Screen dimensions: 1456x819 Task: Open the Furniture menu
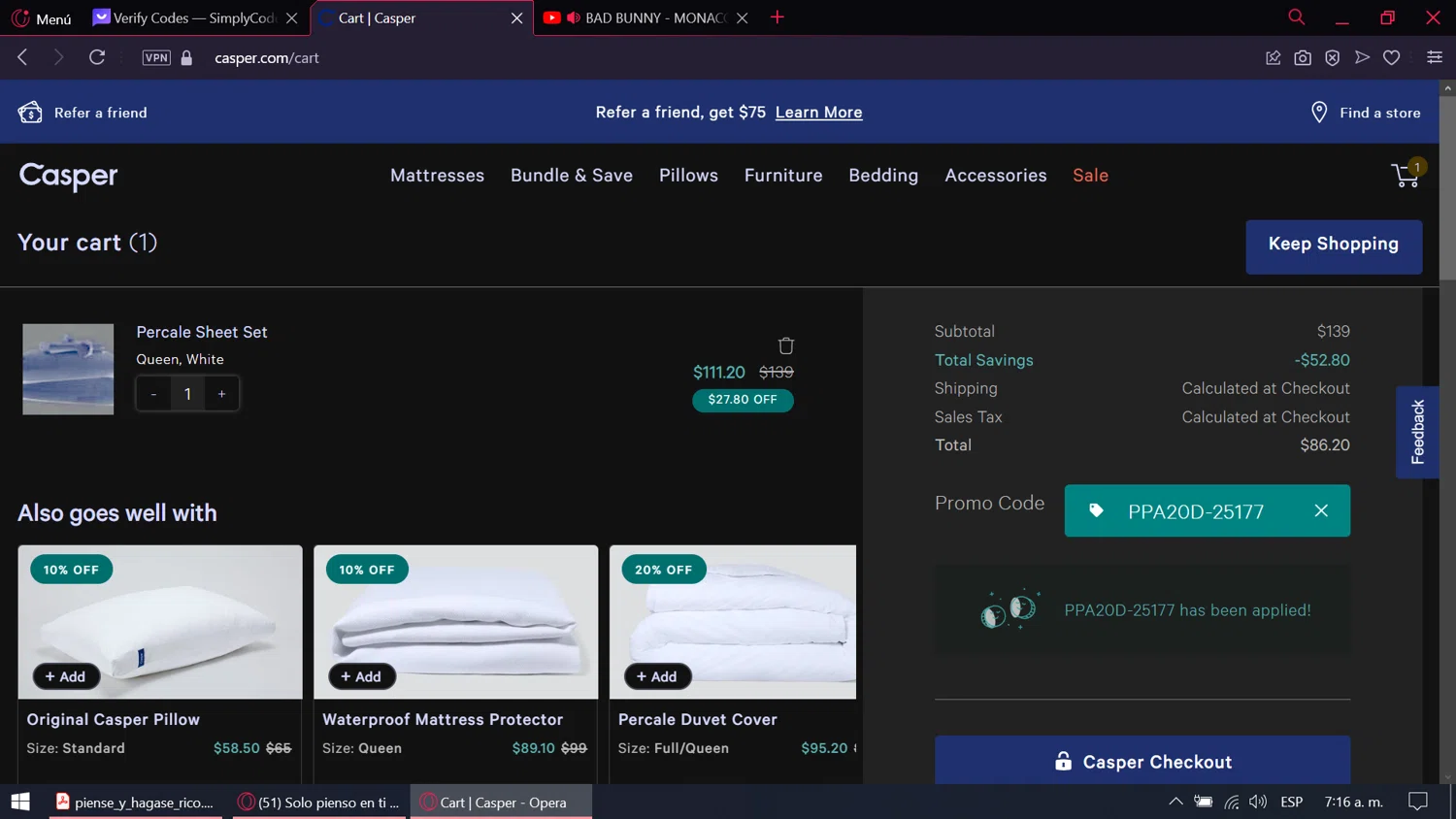pos(783,176)
